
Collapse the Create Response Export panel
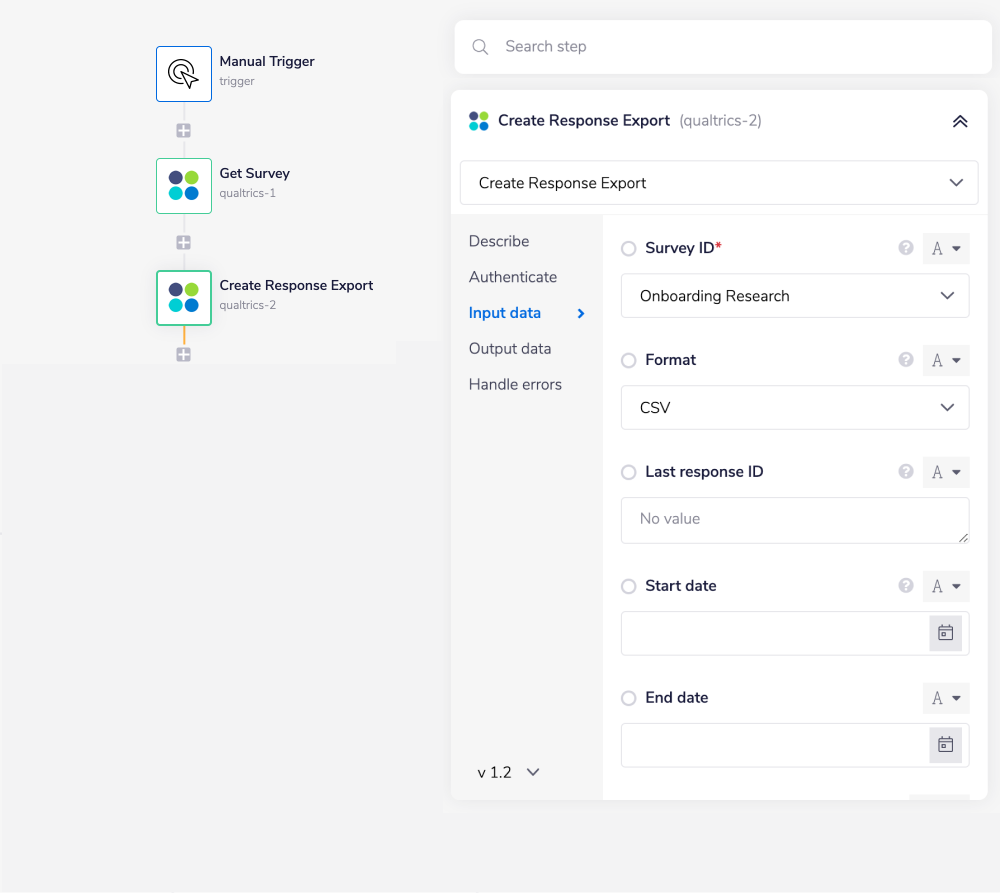coord(960,120)
